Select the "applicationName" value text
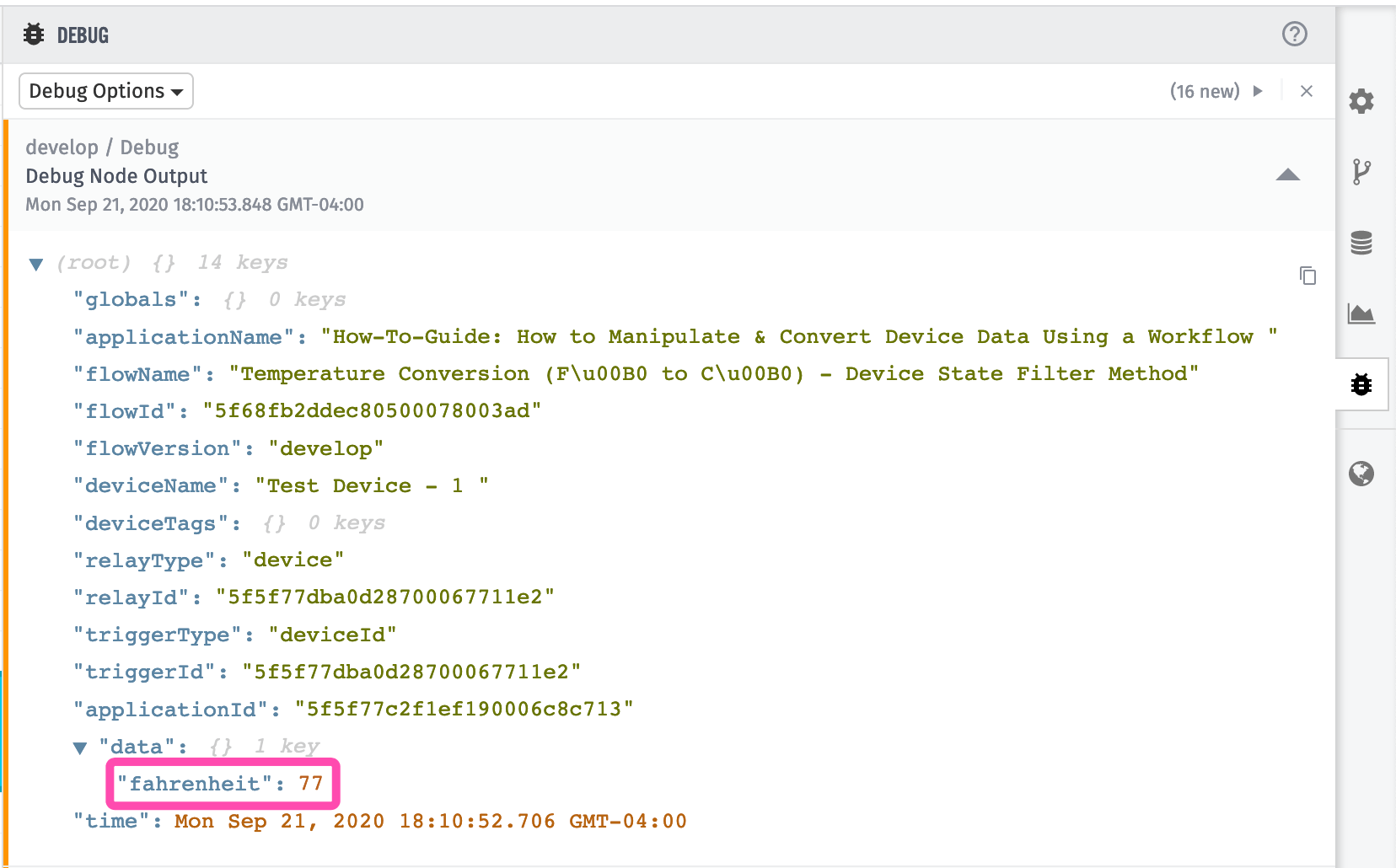1396x868 pixels. [x=799, y=337]
